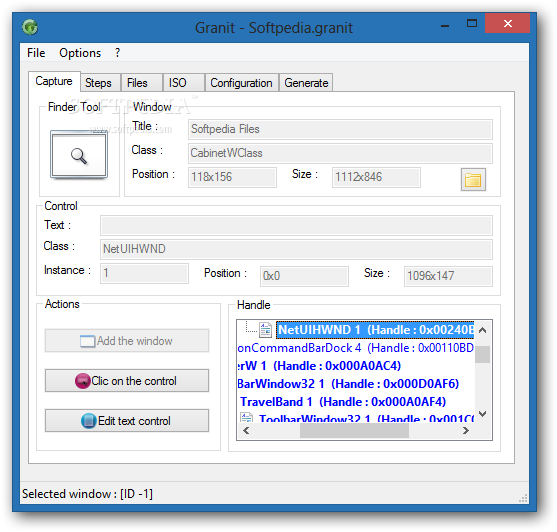Click the Handle list scroll right arrow
This screenshot has width=557, height=532.
click(x=466, y=430)
